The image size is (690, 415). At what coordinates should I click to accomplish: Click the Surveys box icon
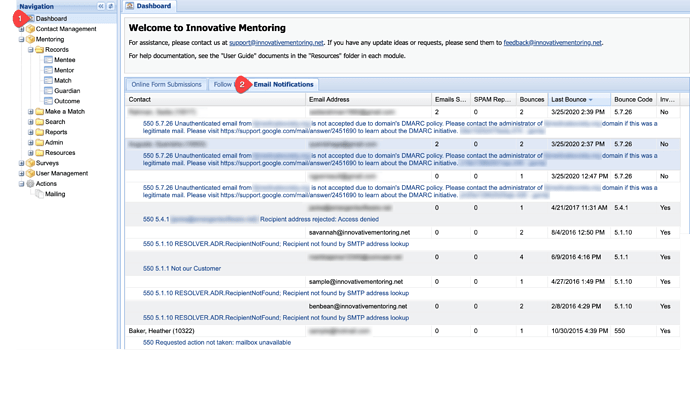pos(30,163)
